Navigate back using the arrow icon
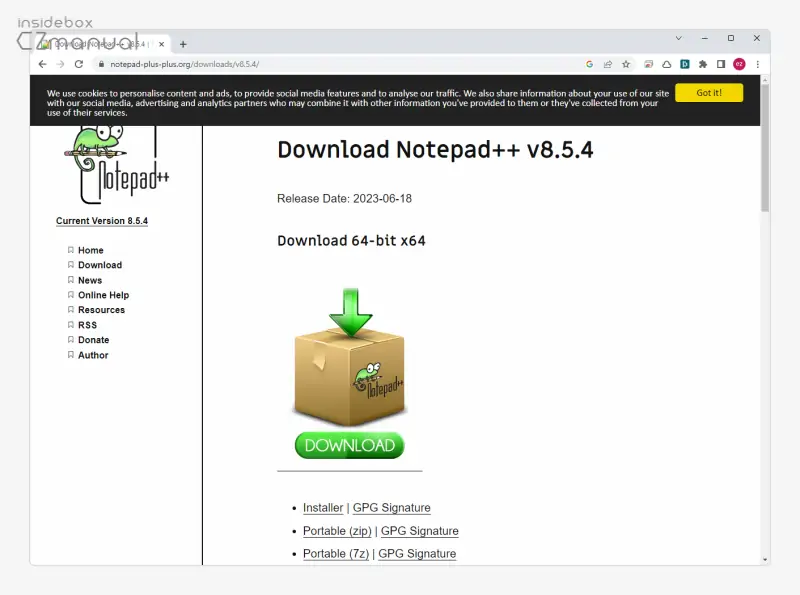Screen dimensions: 800x595 click(x=41, y=62)
